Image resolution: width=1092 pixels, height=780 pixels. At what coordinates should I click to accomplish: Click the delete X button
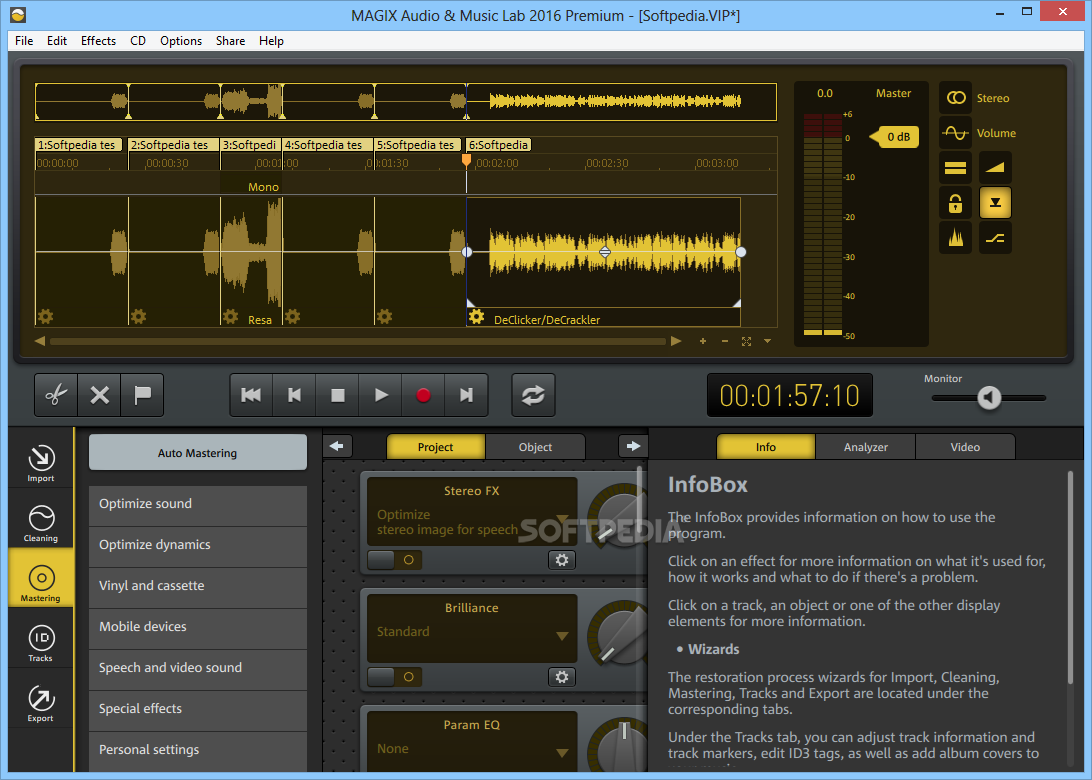(x=100, y=395)
